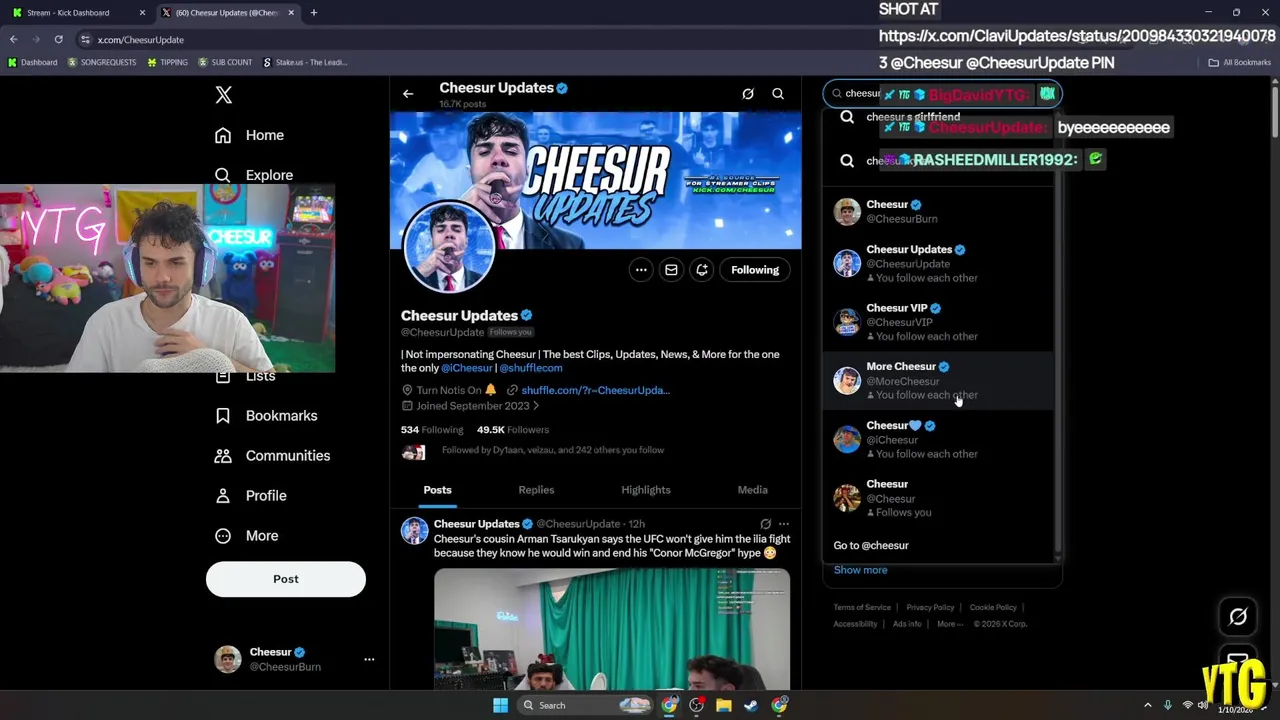Screen dimensions: 1280x720
Task: Open Bookmarks in the sidebar
Action: [x=266, y=416]
